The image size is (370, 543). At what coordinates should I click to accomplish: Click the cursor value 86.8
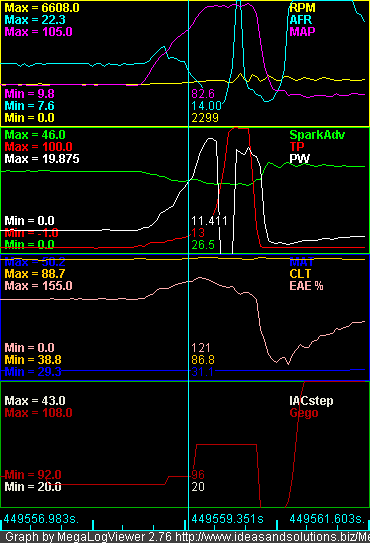pyautogui.click(x=203, y=360)
